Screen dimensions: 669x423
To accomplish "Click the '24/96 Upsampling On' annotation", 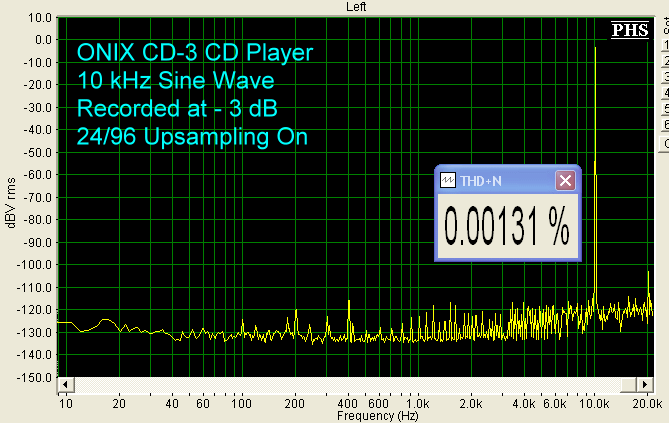I will tap(192, 137).
